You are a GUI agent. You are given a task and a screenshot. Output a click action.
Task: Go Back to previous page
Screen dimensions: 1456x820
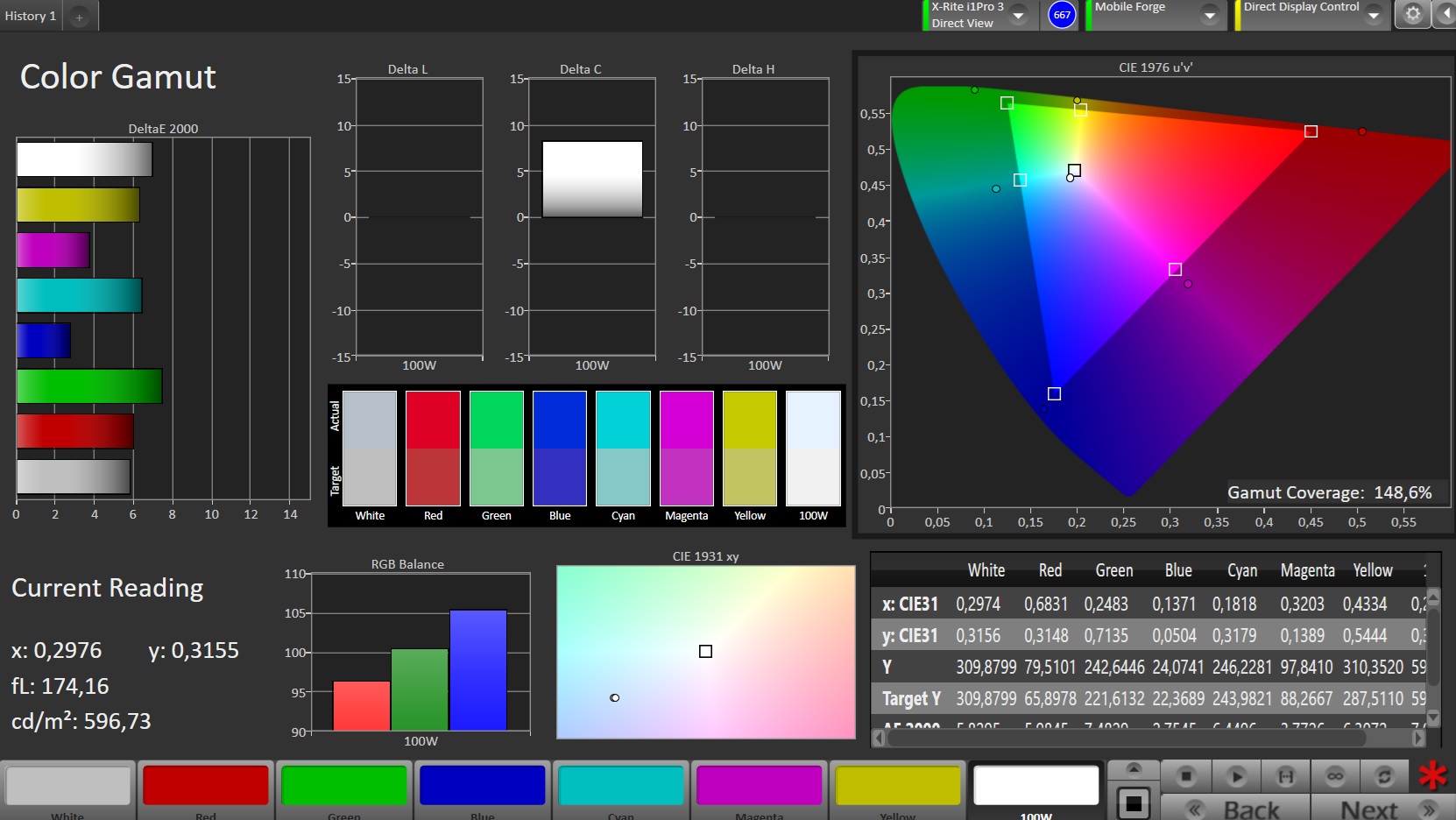[x=1235, y=809]
